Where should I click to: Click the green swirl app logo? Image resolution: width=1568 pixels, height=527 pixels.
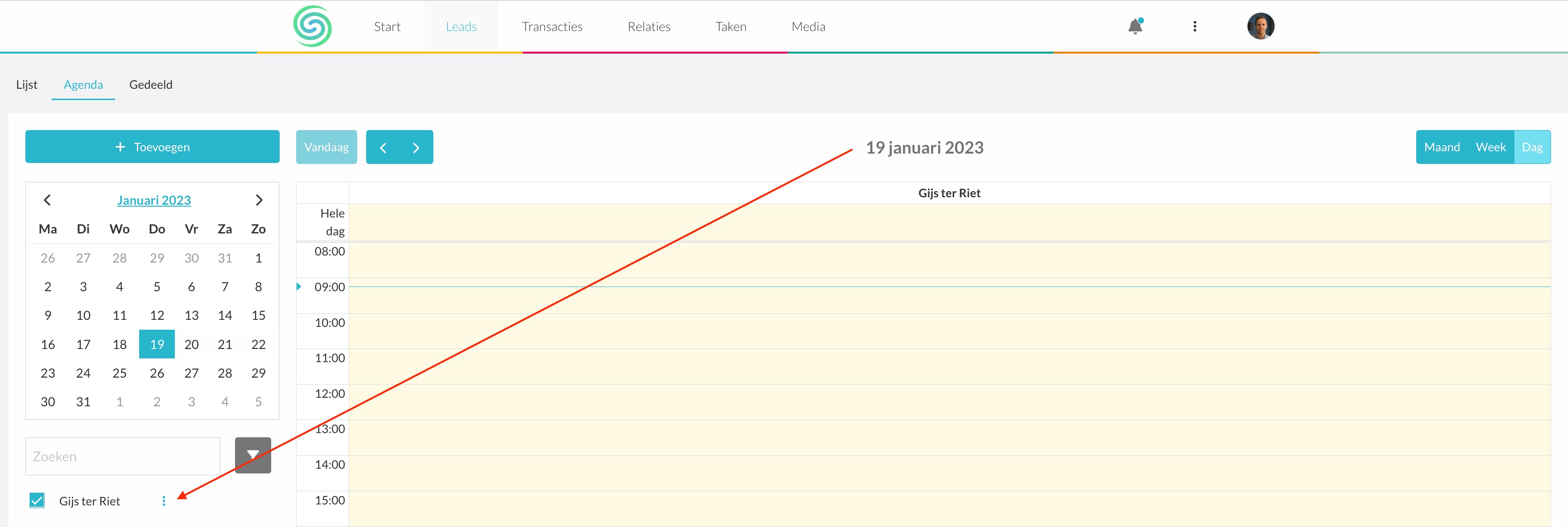click(312, 26)
